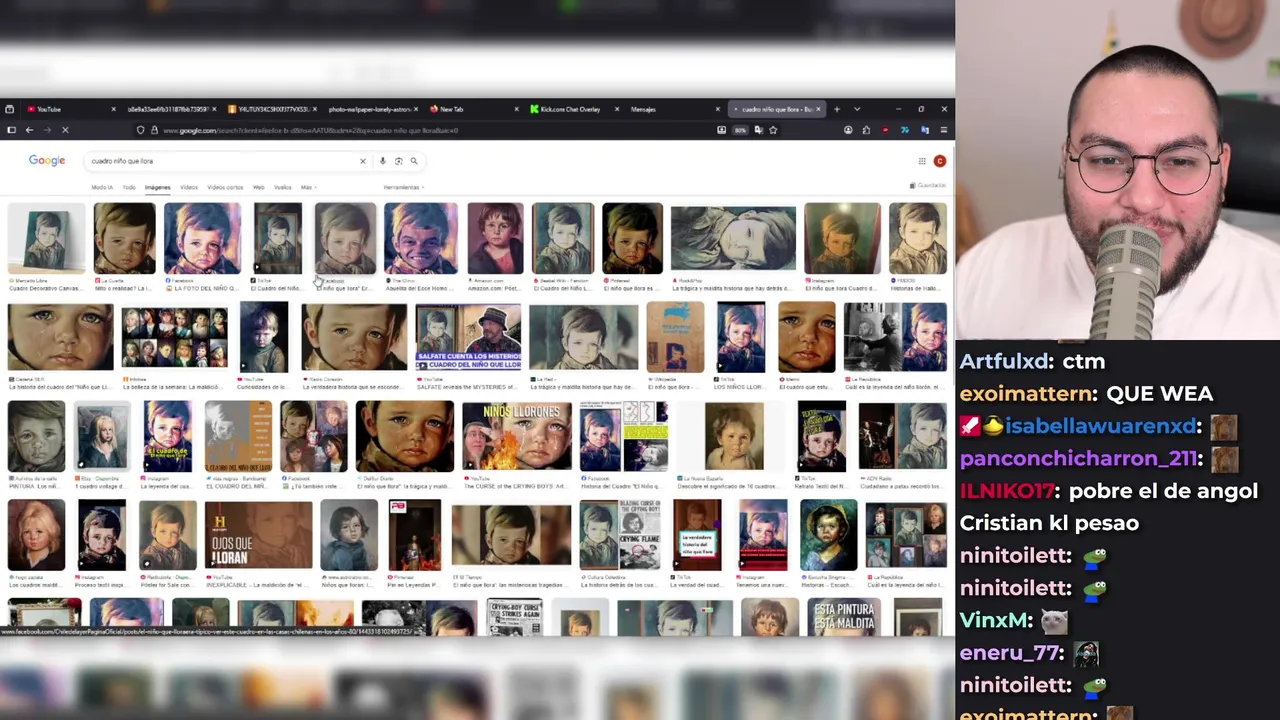This screenshot has height=720, width=1280.
Task: Bookmark this page with the star icon
Action: [x=773, y=130]
